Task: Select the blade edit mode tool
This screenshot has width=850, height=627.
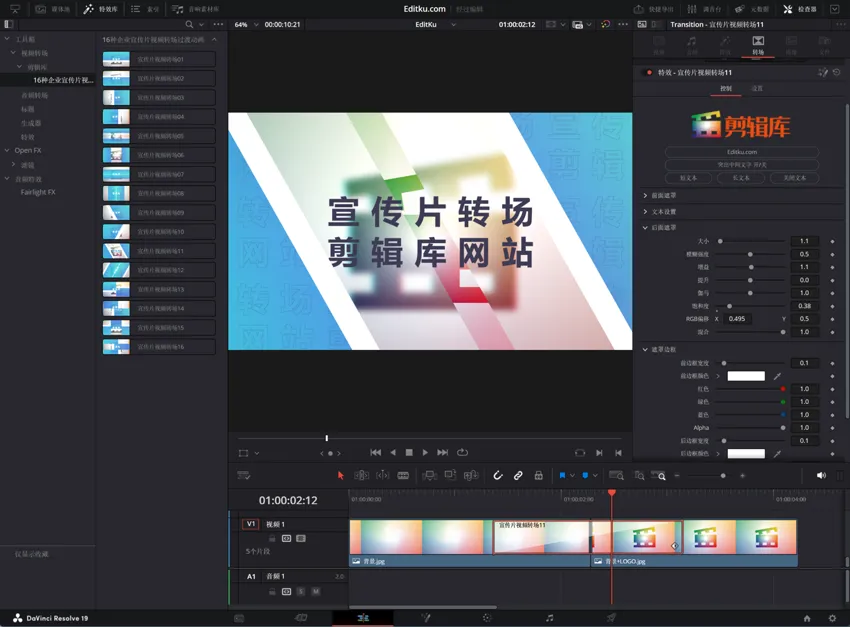Action: pos(403,476)
